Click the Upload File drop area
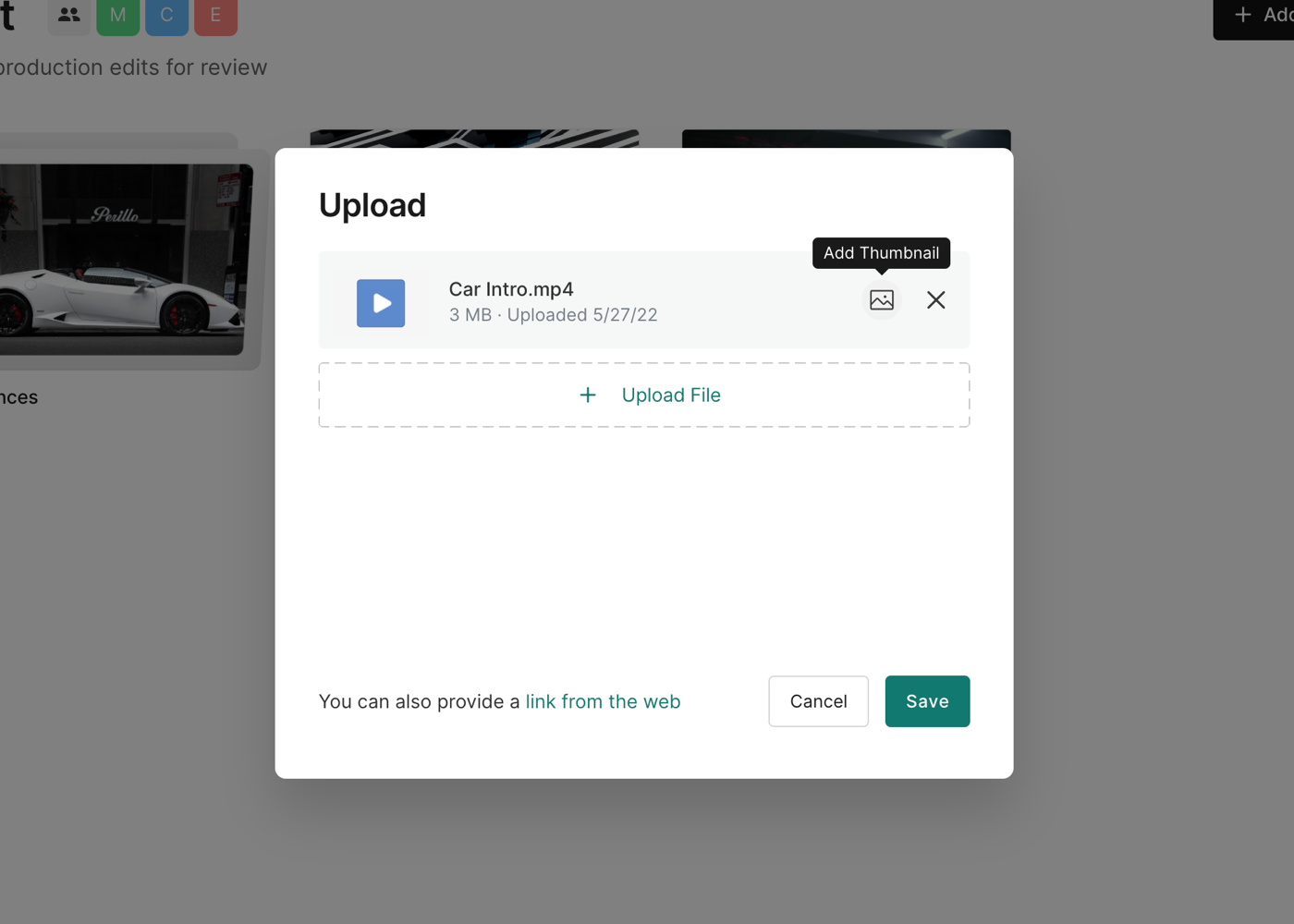This screenshot has height=924, width=1294. [644, 395]
